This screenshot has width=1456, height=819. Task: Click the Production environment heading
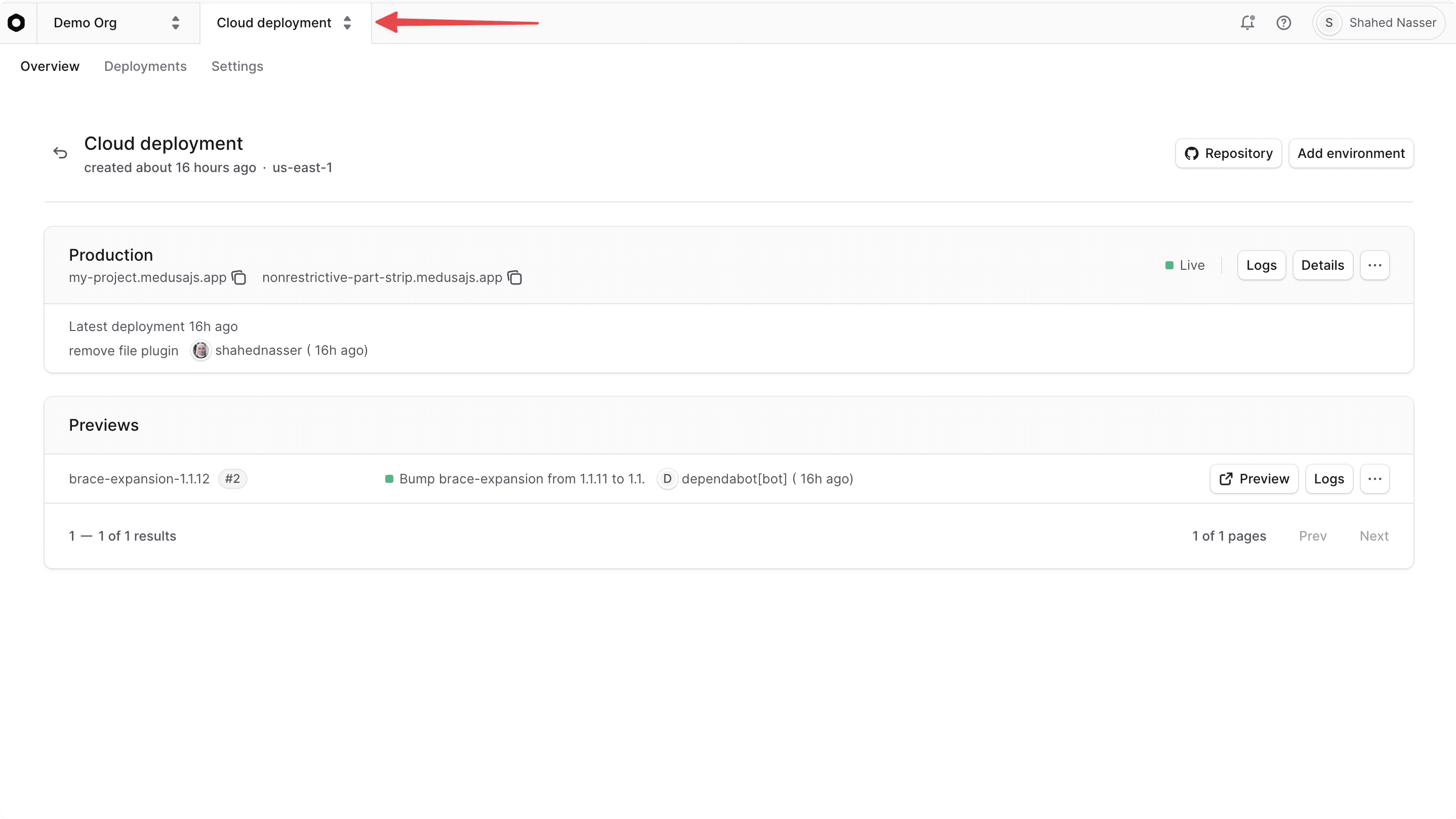111,255
